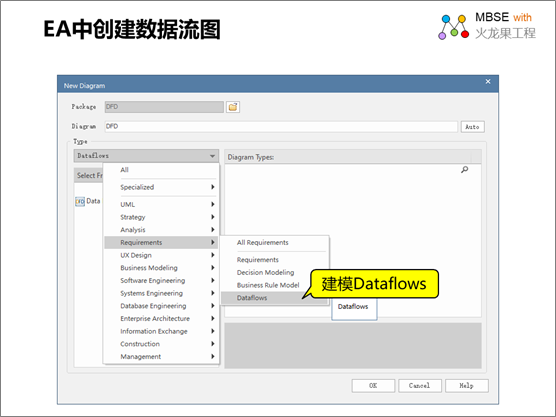This screenshot has height=417, width=556.
Task: Click the search magnifier in Diagram Types
Action: tap(465, 170)
